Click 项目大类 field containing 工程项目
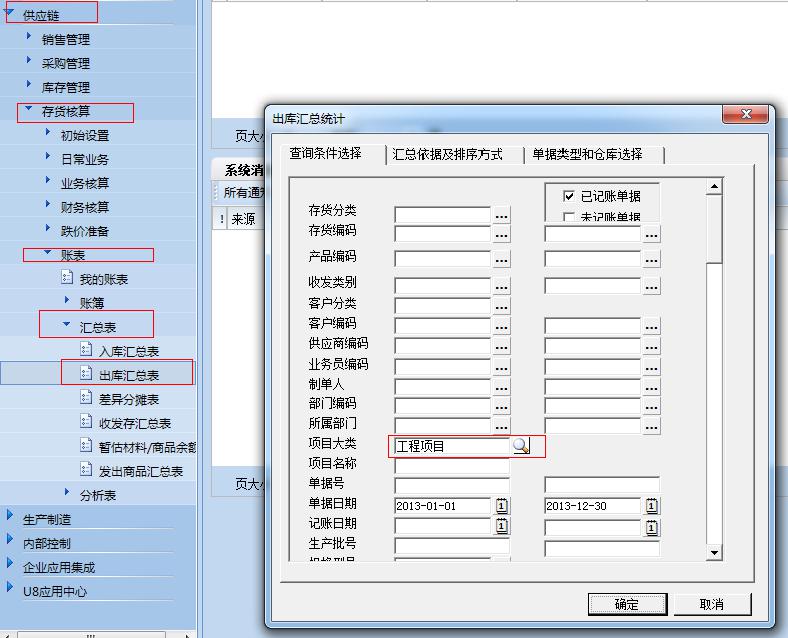 452,446
